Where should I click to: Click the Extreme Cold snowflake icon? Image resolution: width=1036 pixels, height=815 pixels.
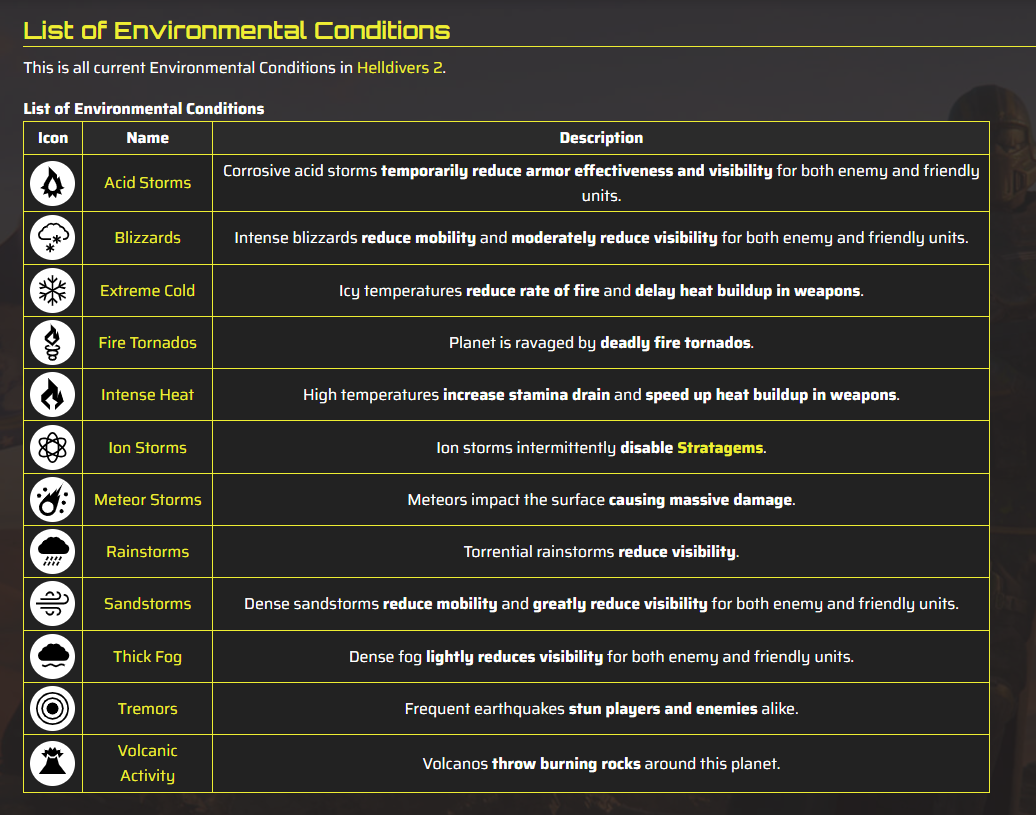tap(52, 291)
